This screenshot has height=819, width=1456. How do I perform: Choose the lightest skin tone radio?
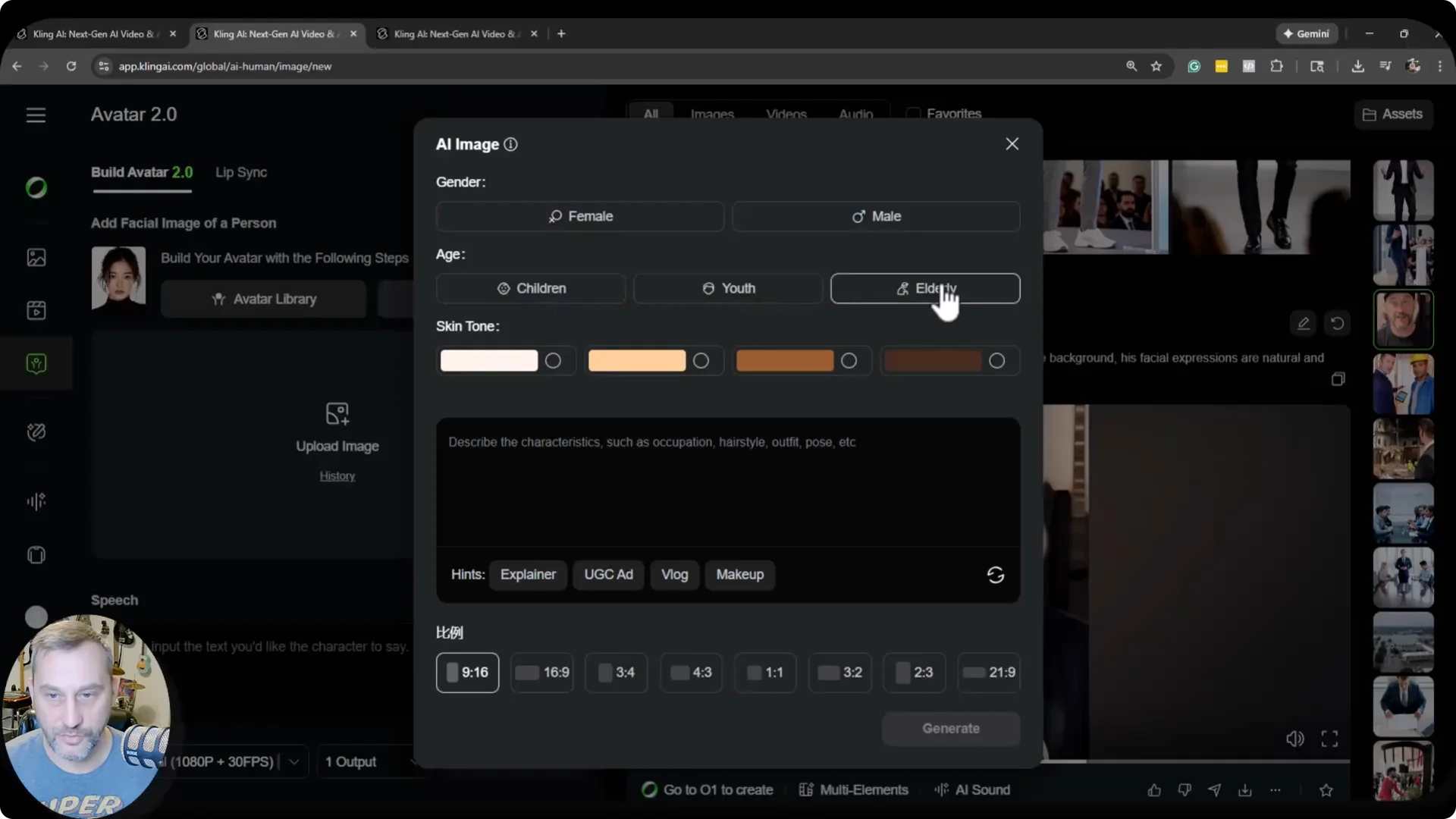[553, 361]
